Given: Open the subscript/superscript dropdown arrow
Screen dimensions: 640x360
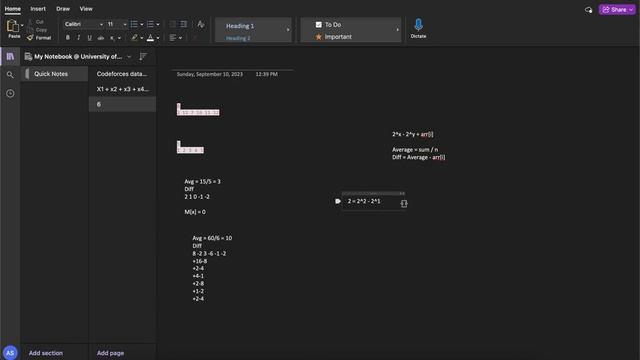Looking at the screenshot, I should click(119, 38).
